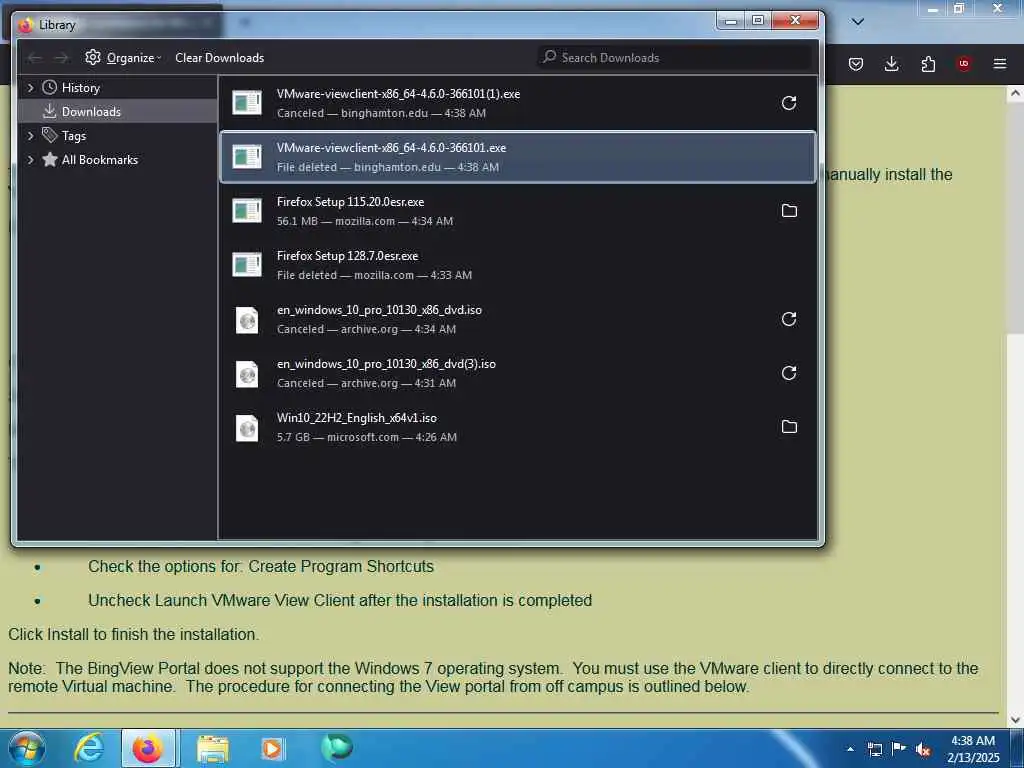Open Firefox Pocket save icon

(x=856, y=64)
